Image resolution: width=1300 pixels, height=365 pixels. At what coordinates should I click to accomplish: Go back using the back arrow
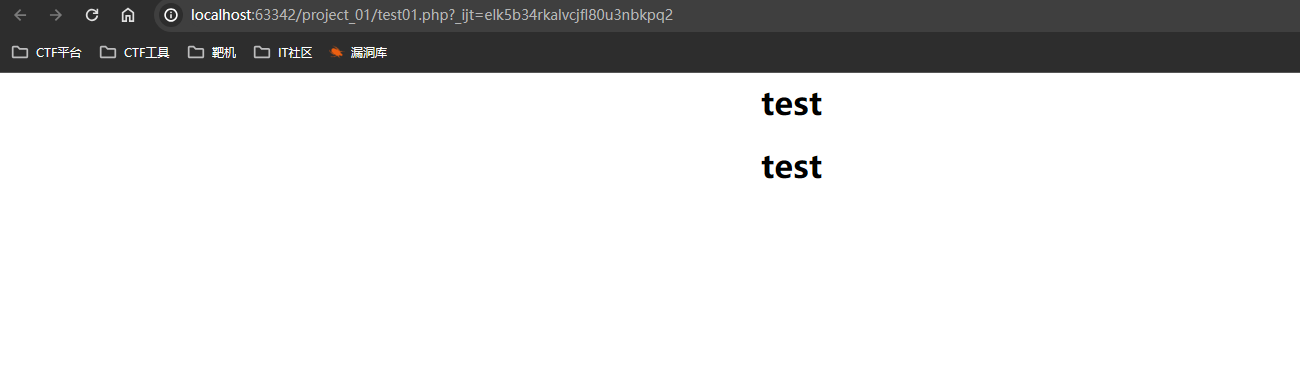[20, 15]
